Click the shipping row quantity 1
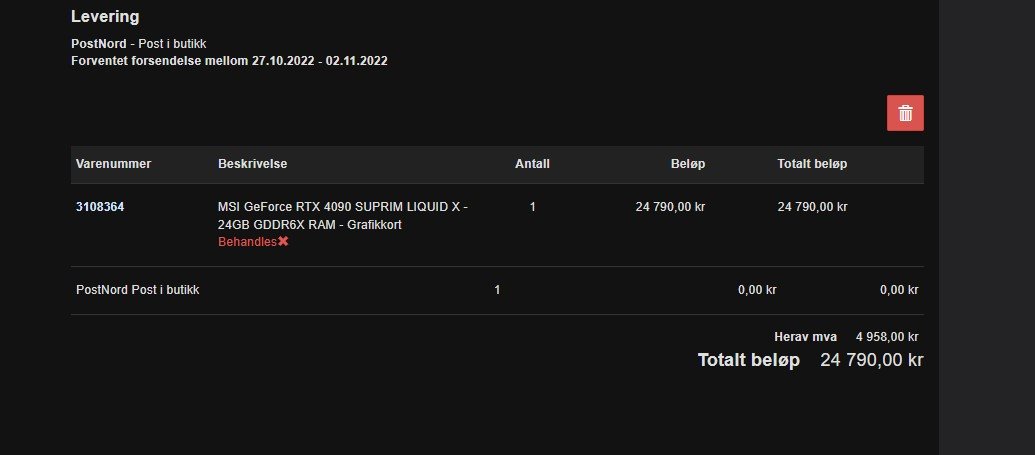This screenshot has width=1035, height=455. tap(497, 290)
